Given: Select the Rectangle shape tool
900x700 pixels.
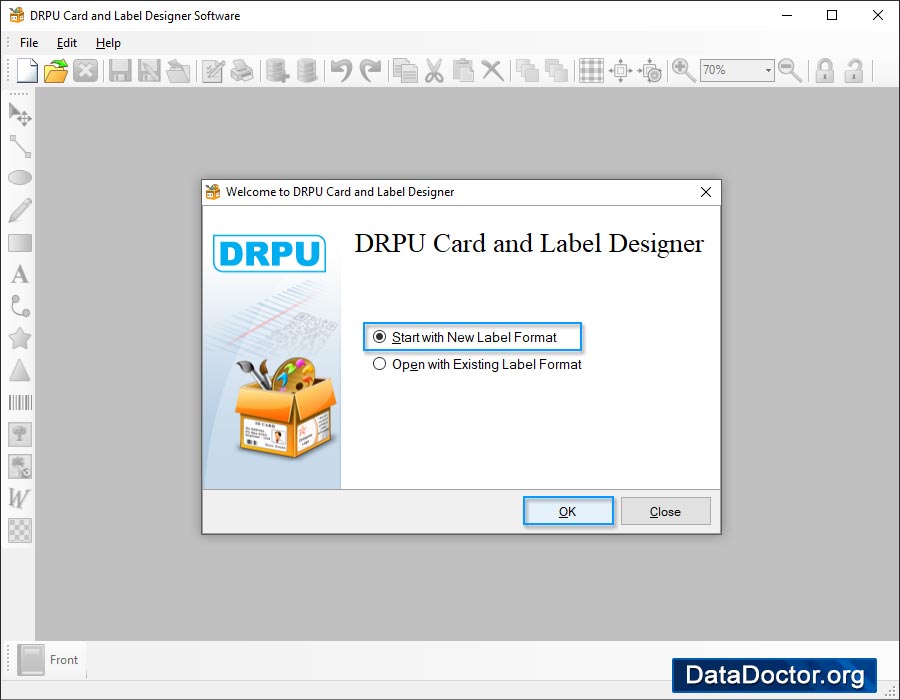Looking at the screenshot, I should click(20, 243).
